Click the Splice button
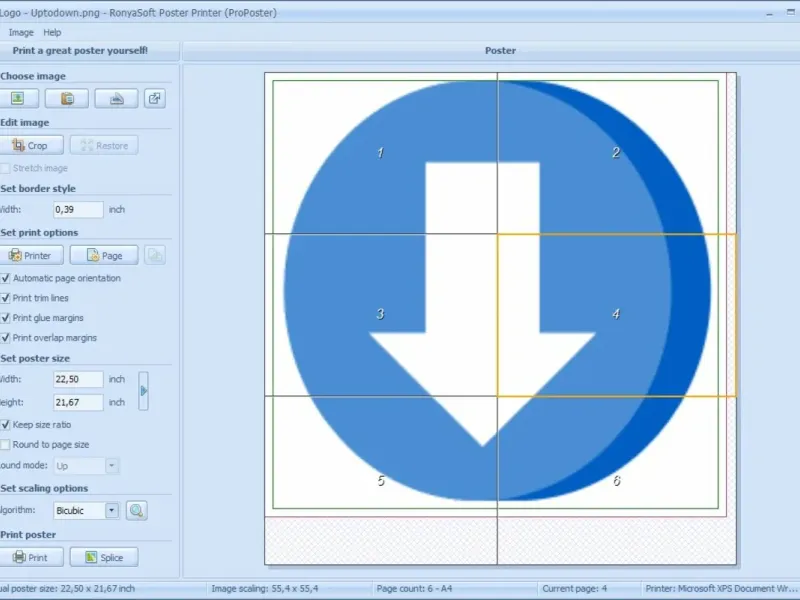The height and width of the screenshot is (600, 800). coord(104,557)
